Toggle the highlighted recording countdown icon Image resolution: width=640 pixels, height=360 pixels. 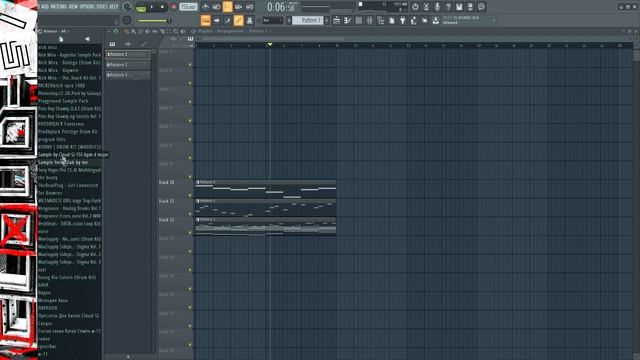pyautogui.click(x=227, y=7)
